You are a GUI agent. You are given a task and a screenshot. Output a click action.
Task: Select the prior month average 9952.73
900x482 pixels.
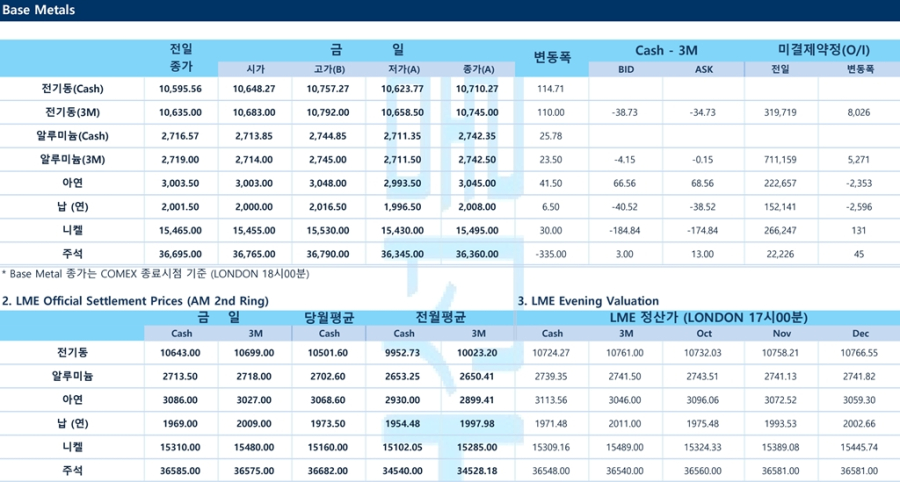point(402,353)
